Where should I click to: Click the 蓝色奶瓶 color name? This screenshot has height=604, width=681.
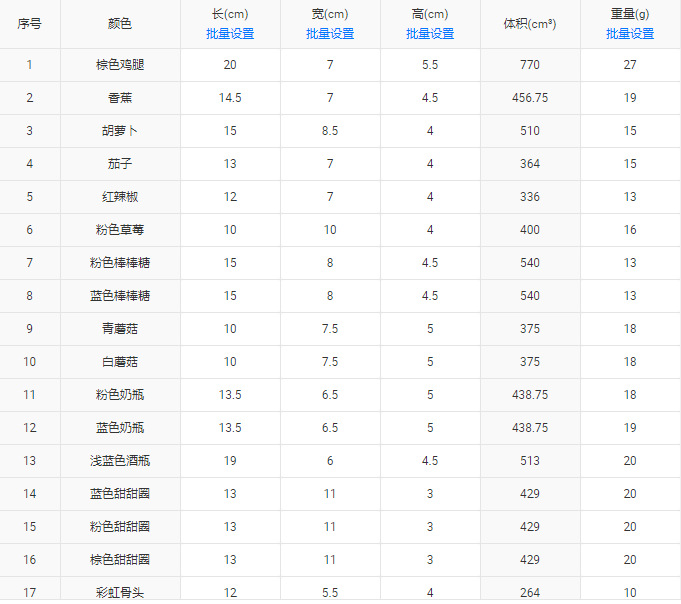click(x=119, y=428)
